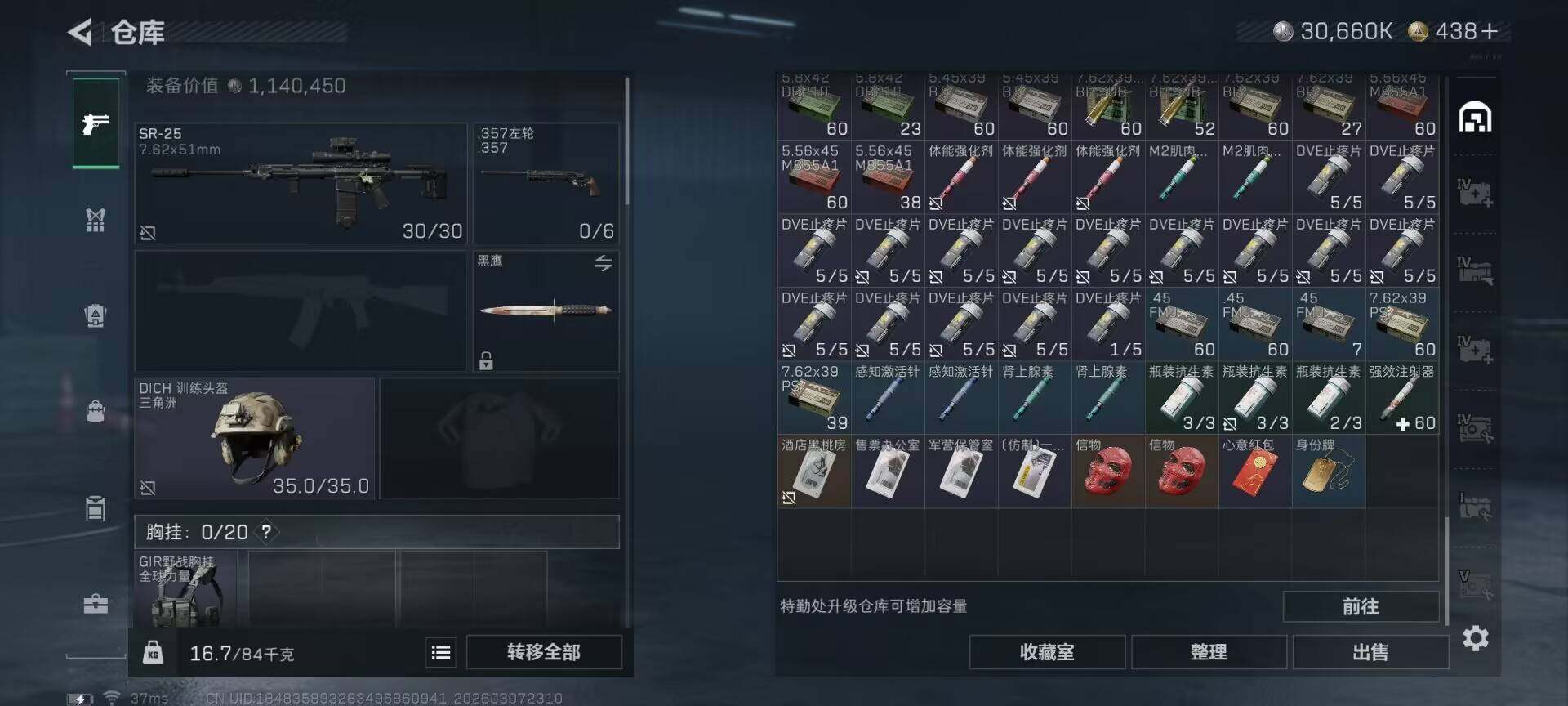The height and width of the screenshot is (706, 1568).
Task: Click 前往 to upgrade warehouse capacity
Action: 1361,606
